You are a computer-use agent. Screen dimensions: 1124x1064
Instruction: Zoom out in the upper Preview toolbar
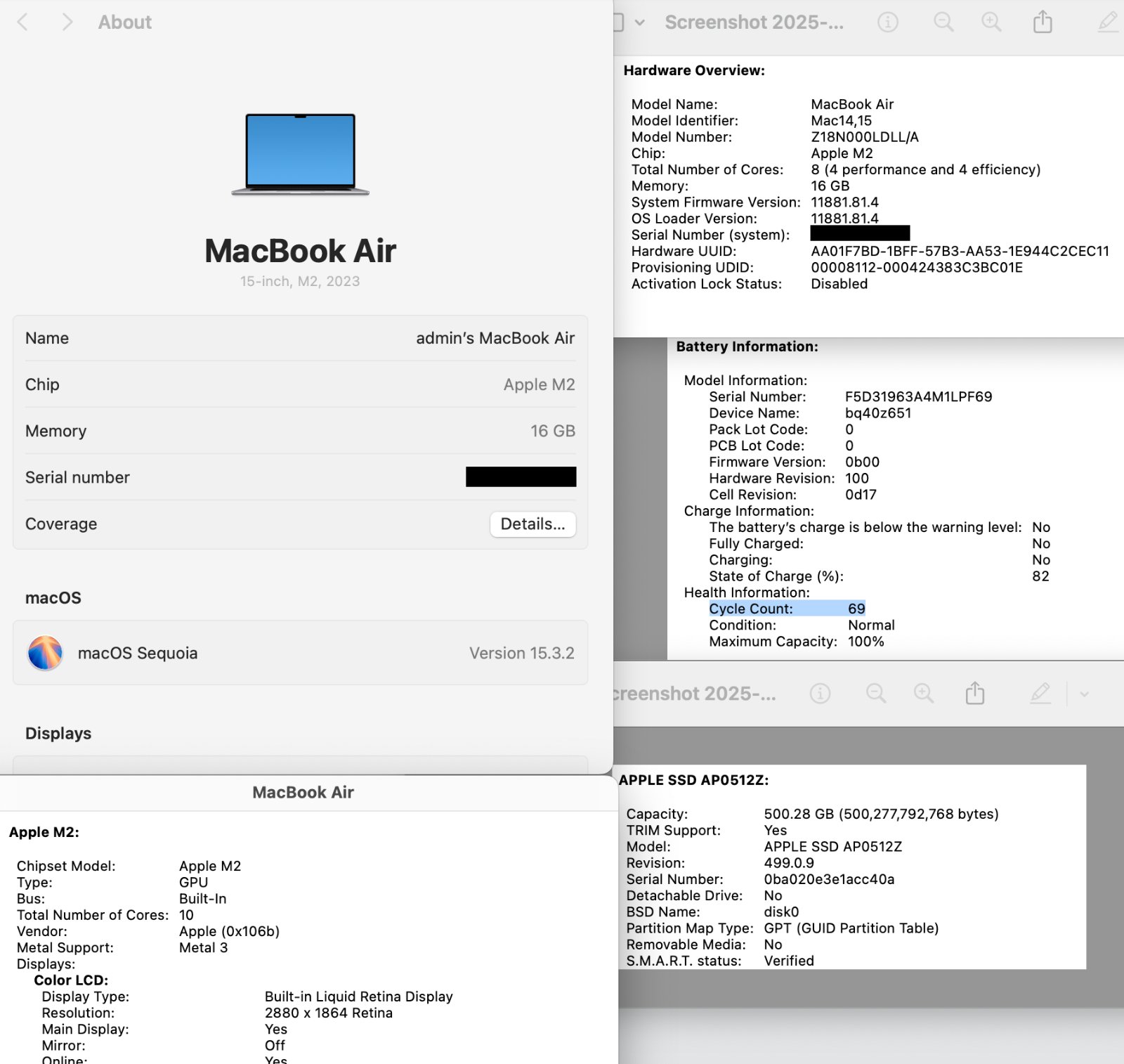tap(943, 22)
